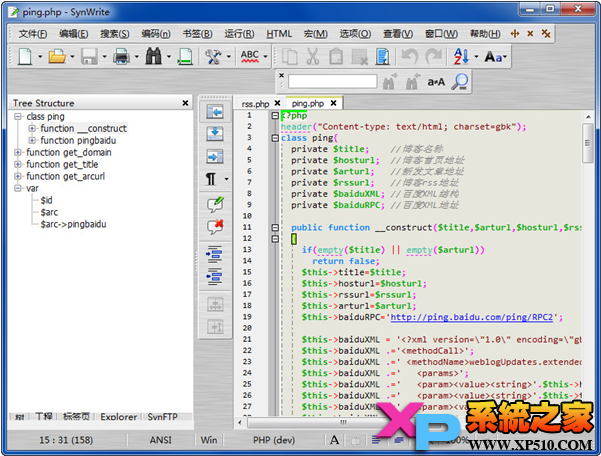Screen dimensions: 601x456
Task: Open the dropdown arrow next to the pilcrow icon
Action: [227, 179]
